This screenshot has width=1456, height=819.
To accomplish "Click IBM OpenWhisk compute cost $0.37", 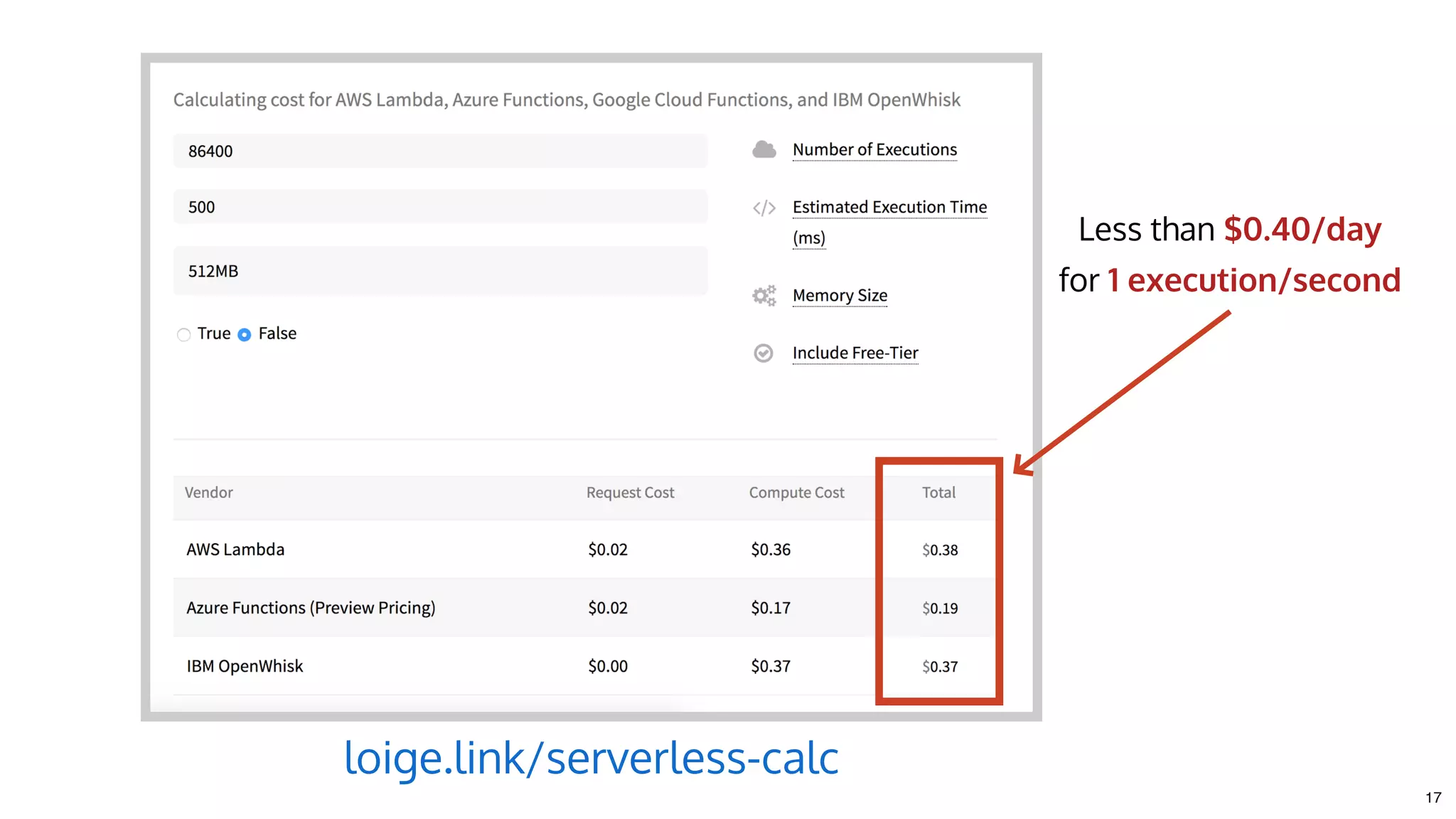I will (x=771, y=666).
